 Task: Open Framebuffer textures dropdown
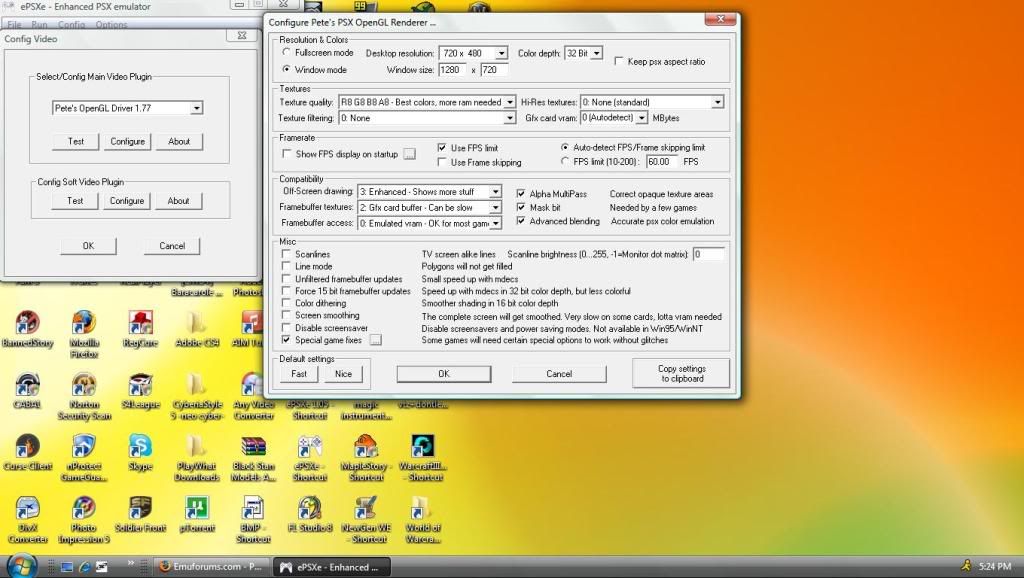click(430, 208)
